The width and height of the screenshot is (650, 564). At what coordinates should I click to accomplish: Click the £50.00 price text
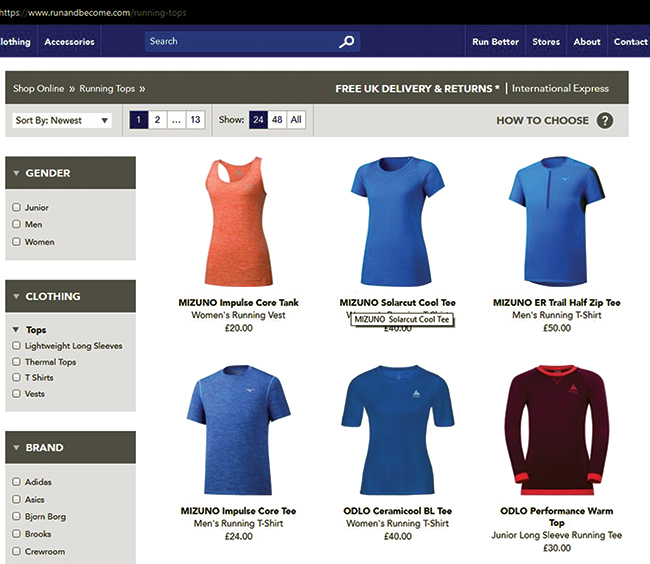point(557,328)
